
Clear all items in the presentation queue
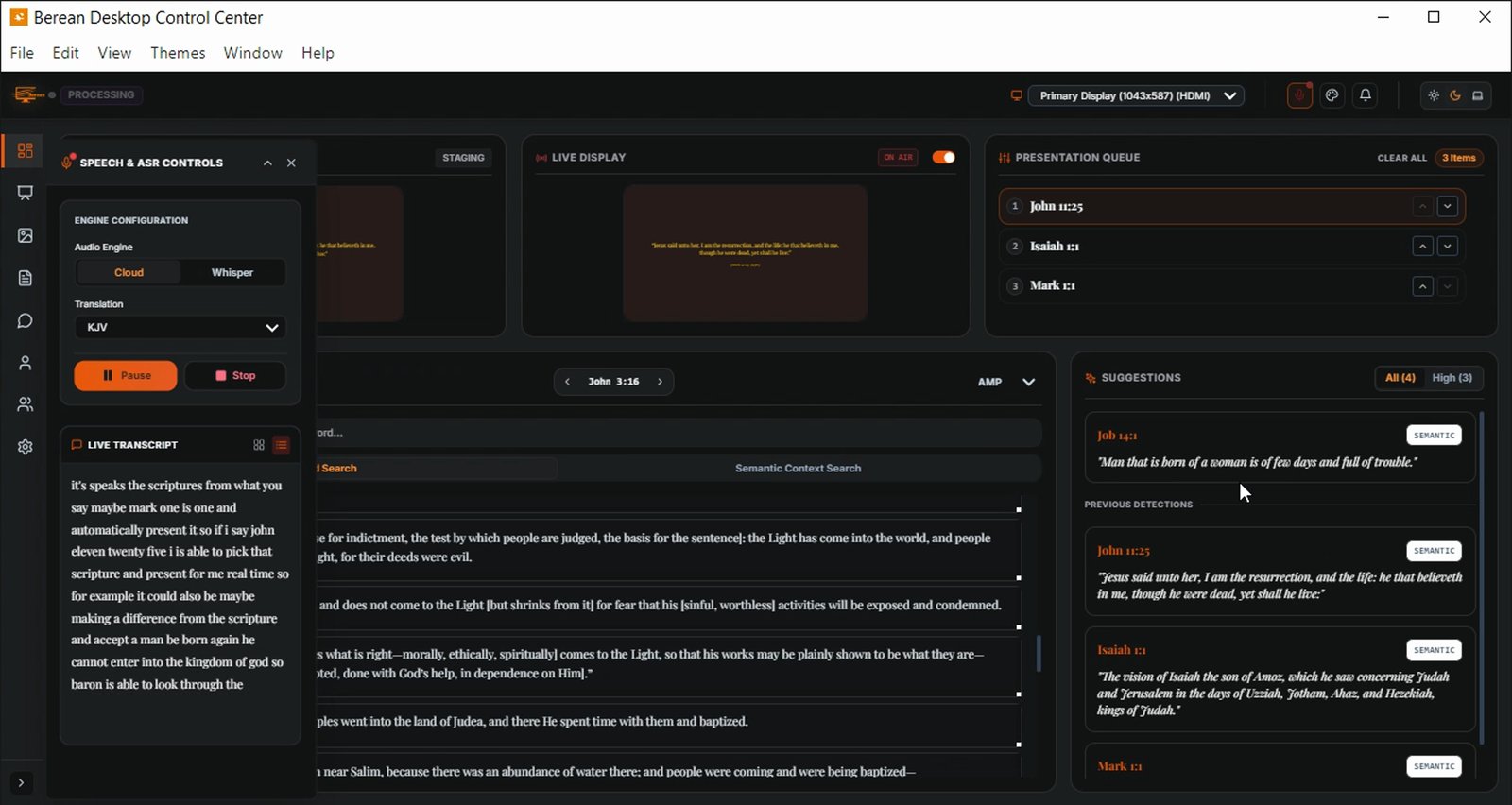click(1401, 158)
